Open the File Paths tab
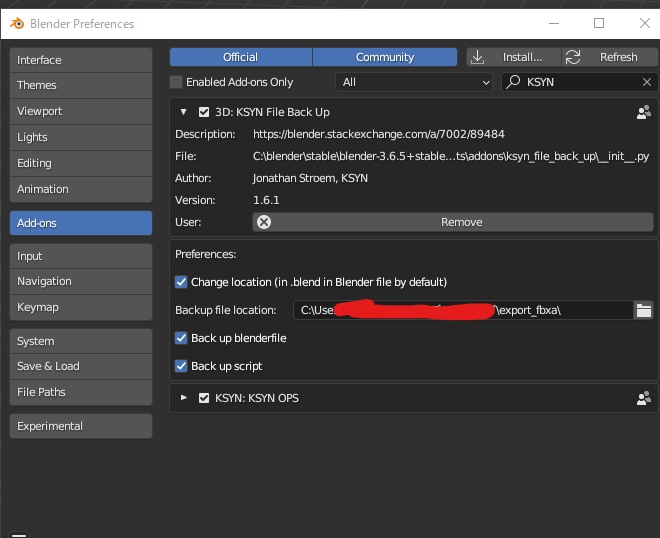The height and width of the screenshot is (538, 660). click(81, 392)
